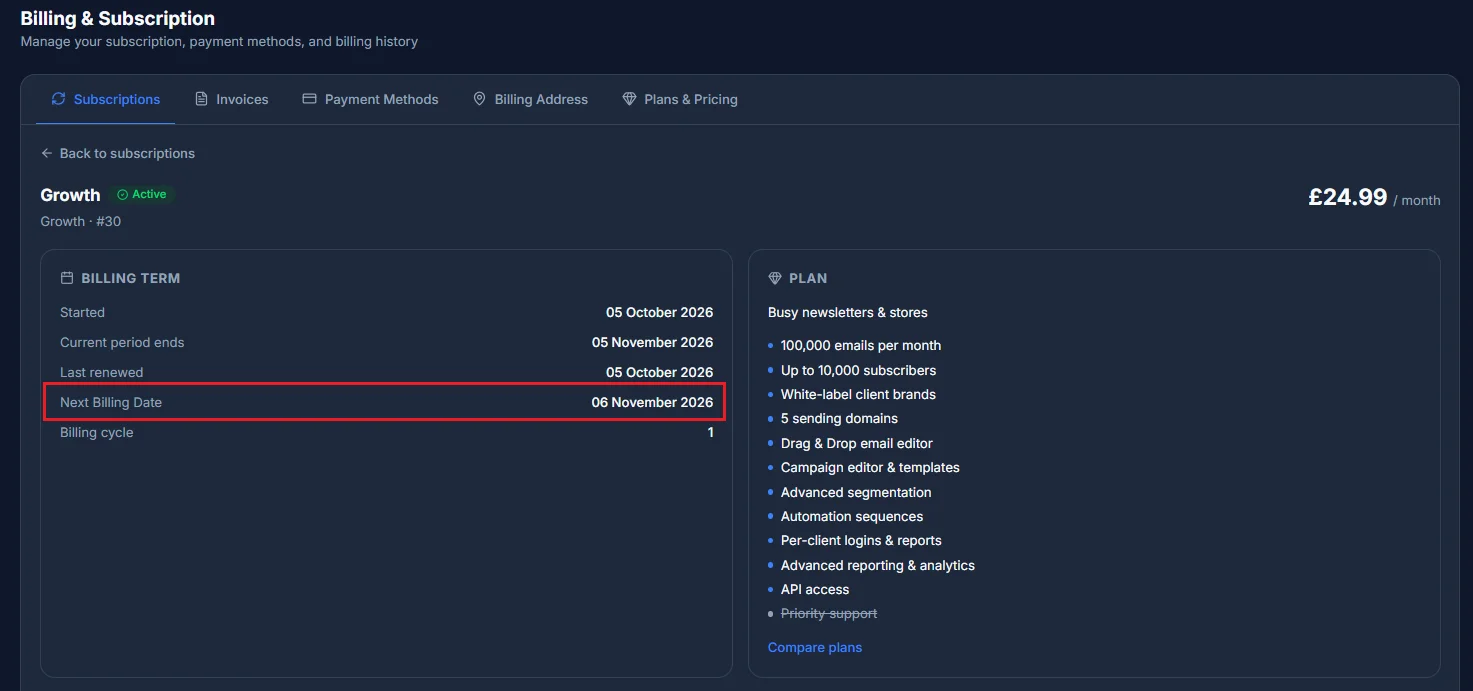
Task: Click the Billing & Subscription page title
Action: [x=117, y=18]
